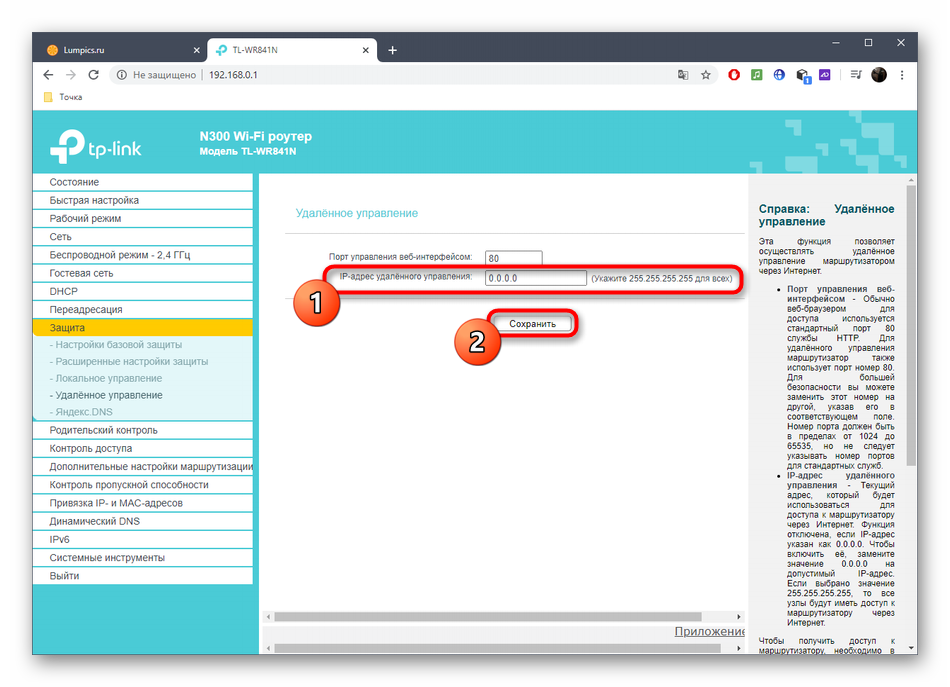The image size is (950, 687).
Task: Open the IPv6 menu item
Action: click(x=142, y=539)
